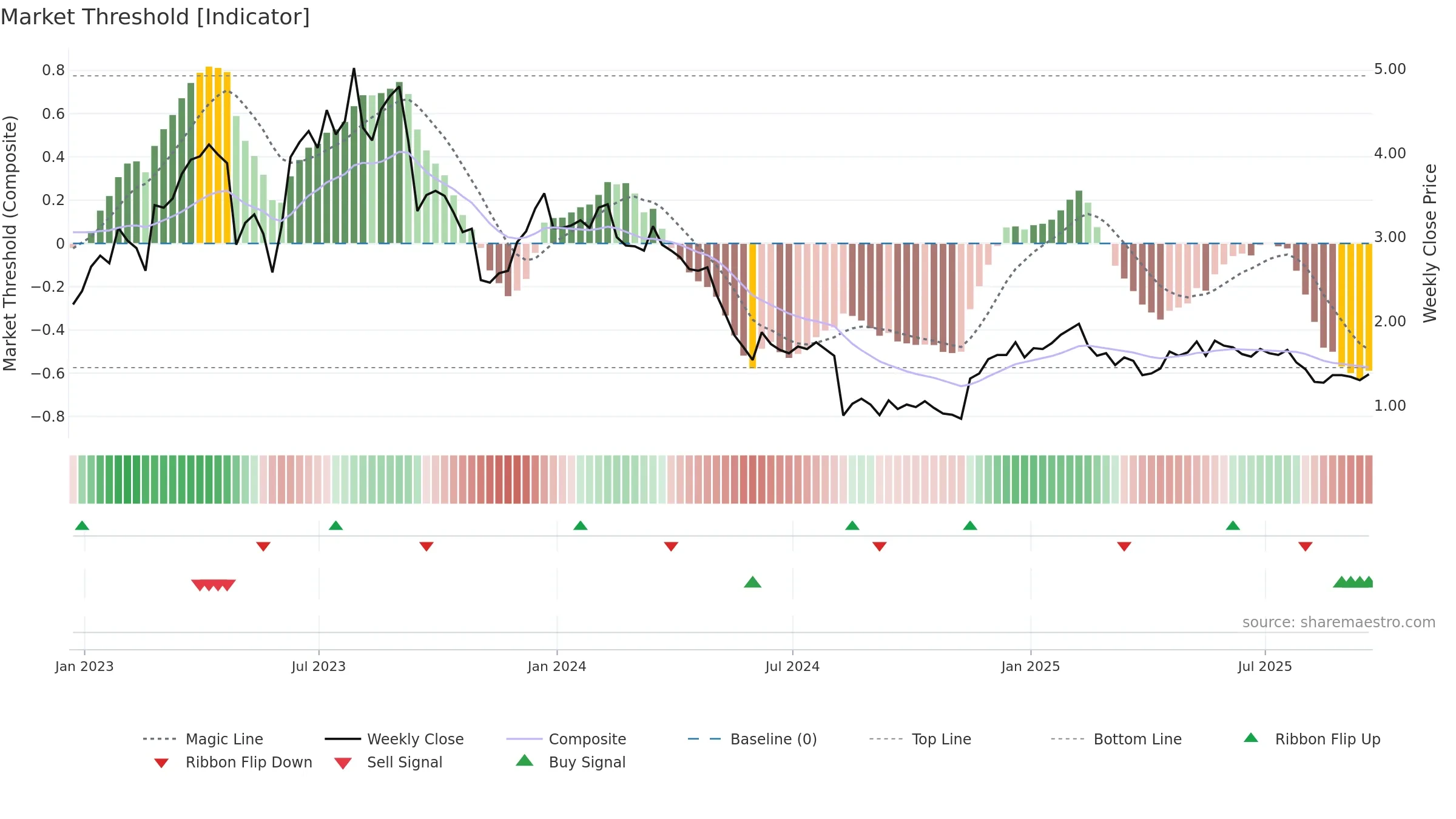Click the Ribbon Flip Up marker just after Jul 2023
The width and height of the screenshot is (1456, 819).
tap(335, 525)
